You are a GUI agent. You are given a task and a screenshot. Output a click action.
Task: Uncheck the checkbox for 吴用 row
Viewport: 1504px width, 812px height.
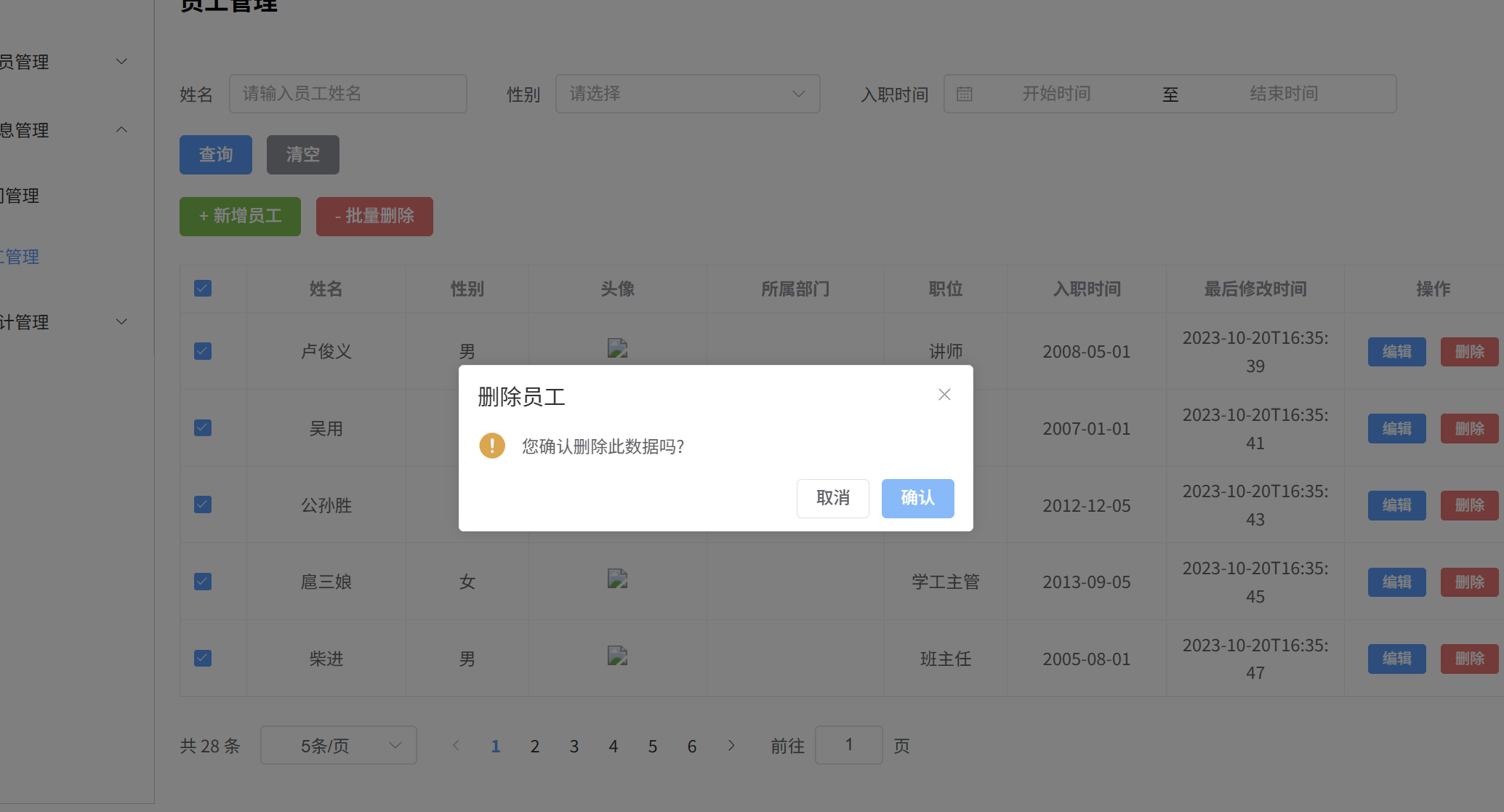pos(203,428)
